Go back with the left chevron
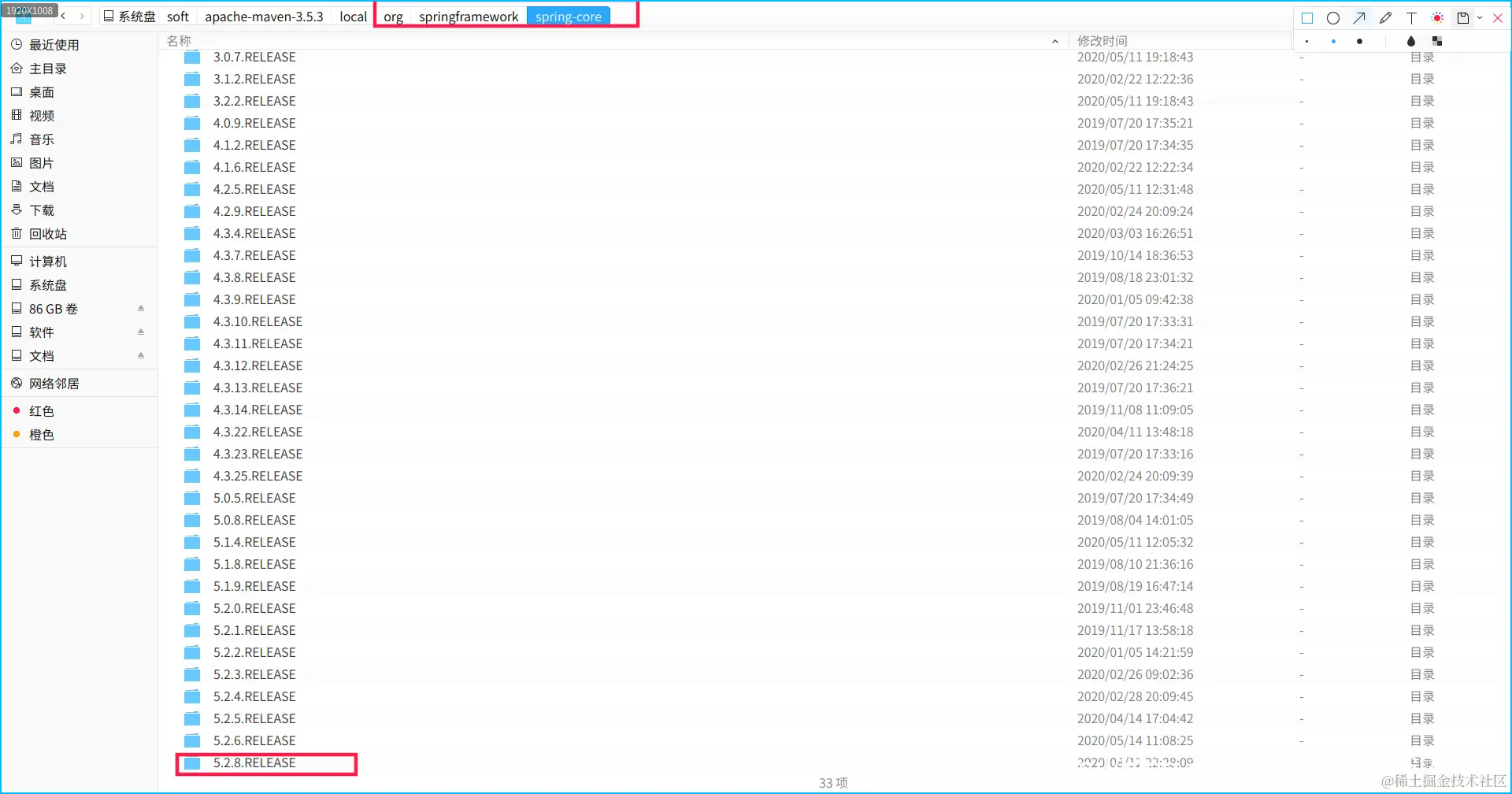1512x794 pixels. (x=63, y=16)
